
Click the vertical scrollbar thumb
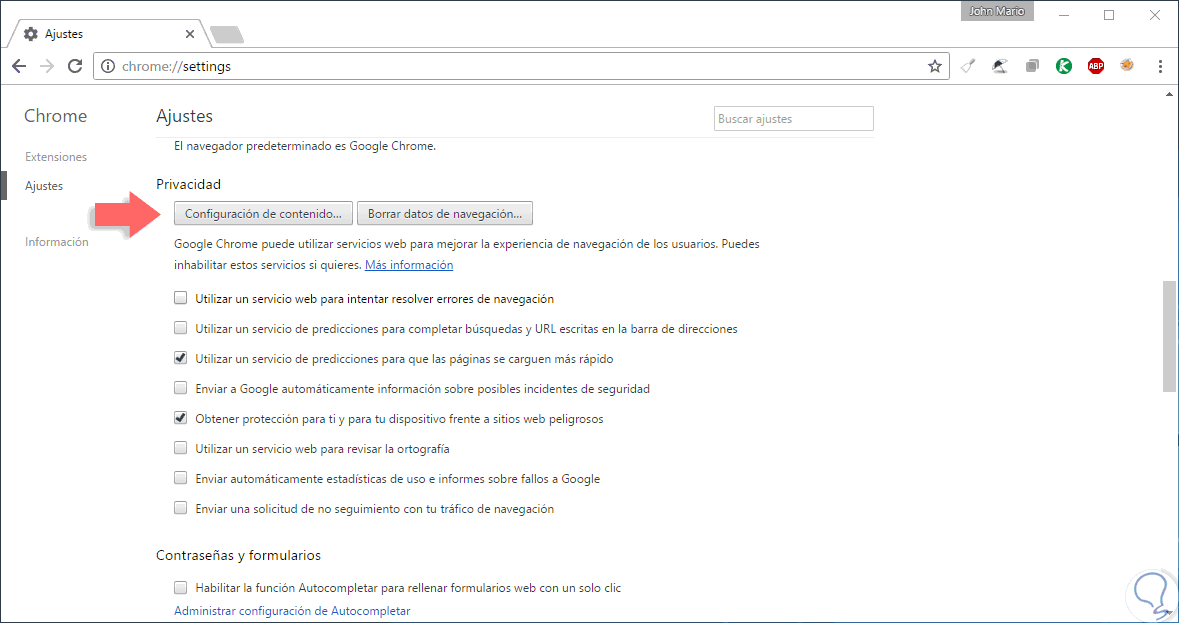(x=1169, y=336)
